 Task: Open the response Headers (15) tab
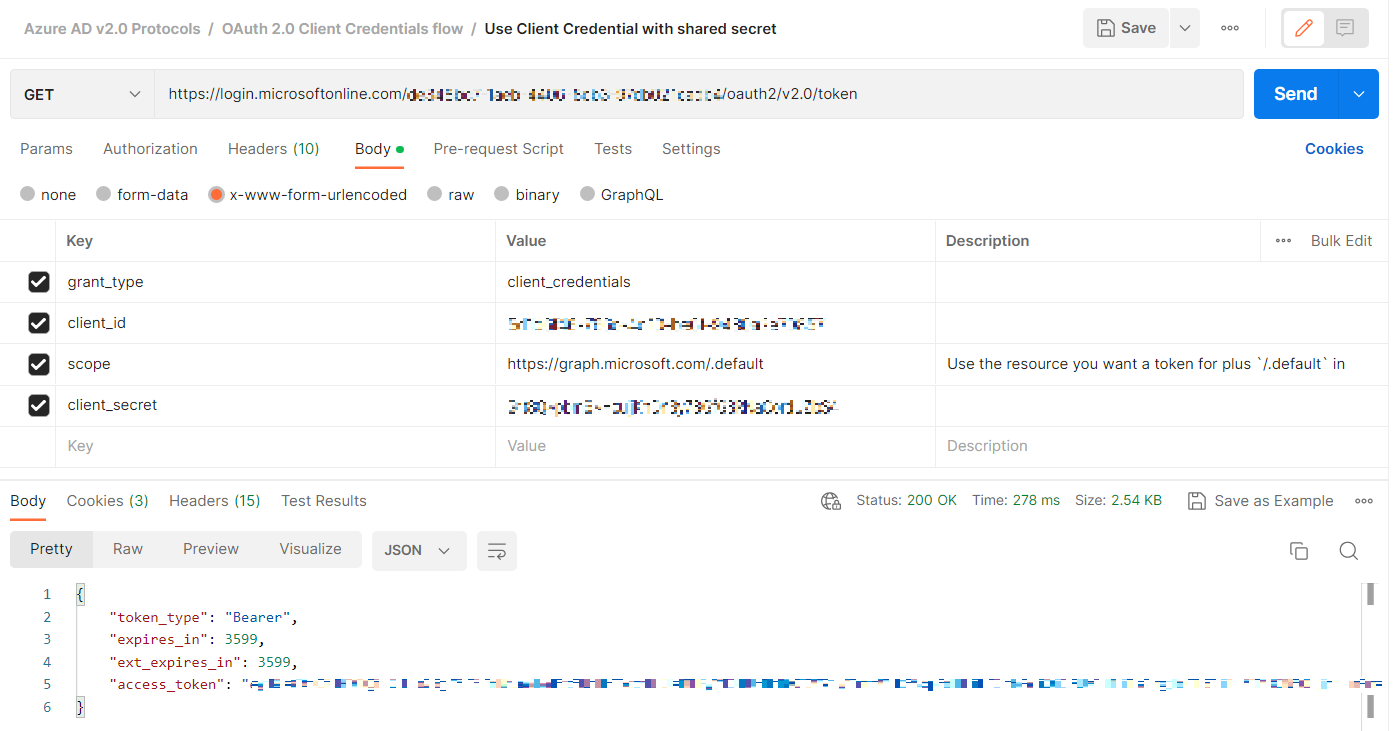214,501
